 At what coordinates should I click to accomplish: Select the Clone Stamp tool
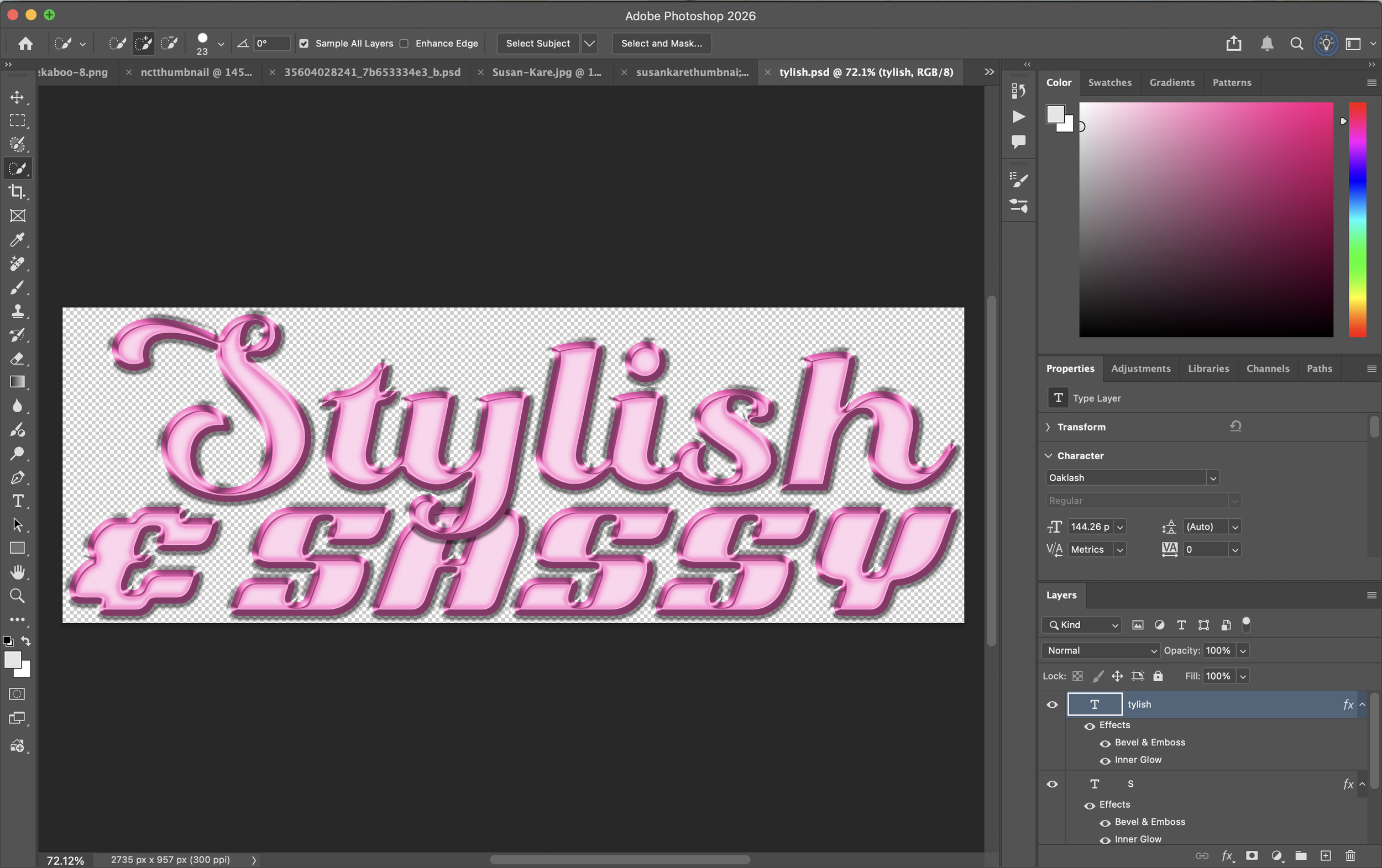(x=17, y=311)
